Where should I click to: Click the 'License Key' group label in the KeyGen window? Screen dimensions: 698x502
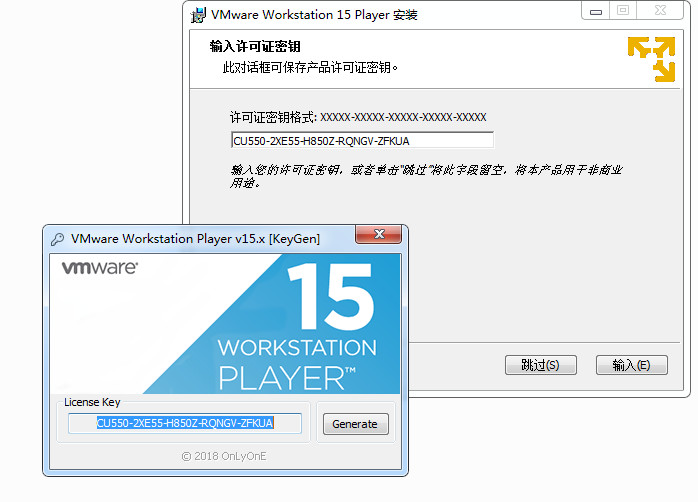click(x=92, y=402)
